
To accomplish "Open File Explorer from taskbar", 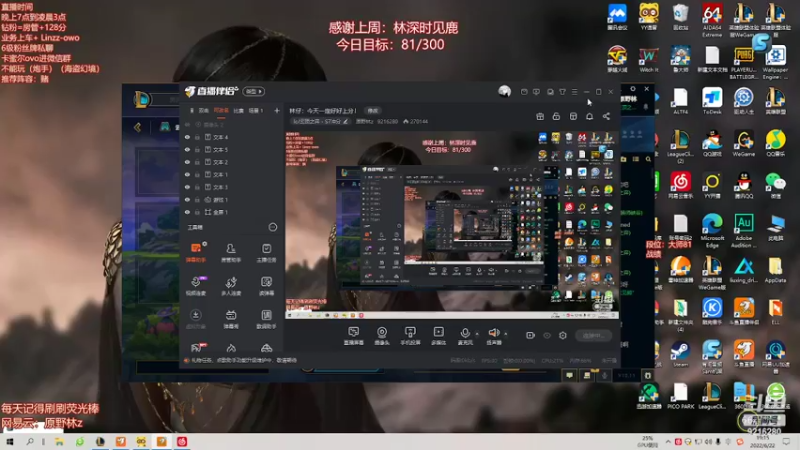I will point(59,442).
